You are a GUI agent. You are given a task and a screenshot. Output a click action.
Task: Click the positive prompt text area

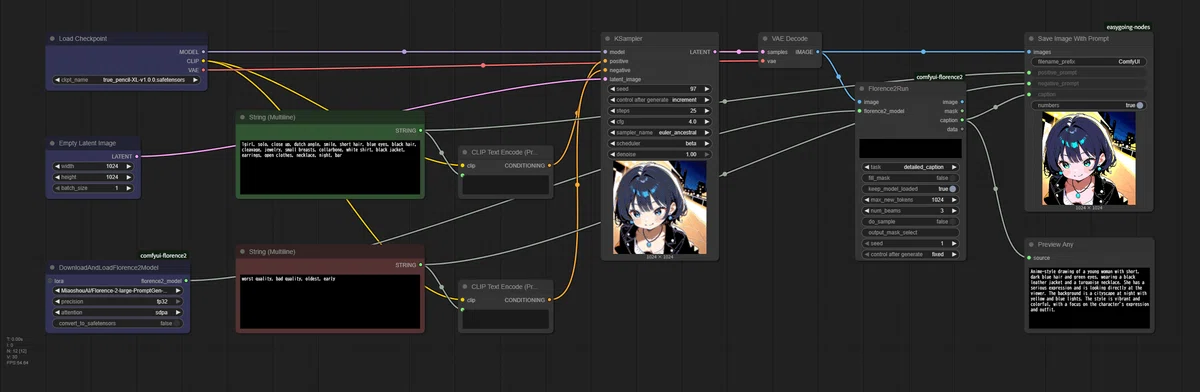(330, 166)
